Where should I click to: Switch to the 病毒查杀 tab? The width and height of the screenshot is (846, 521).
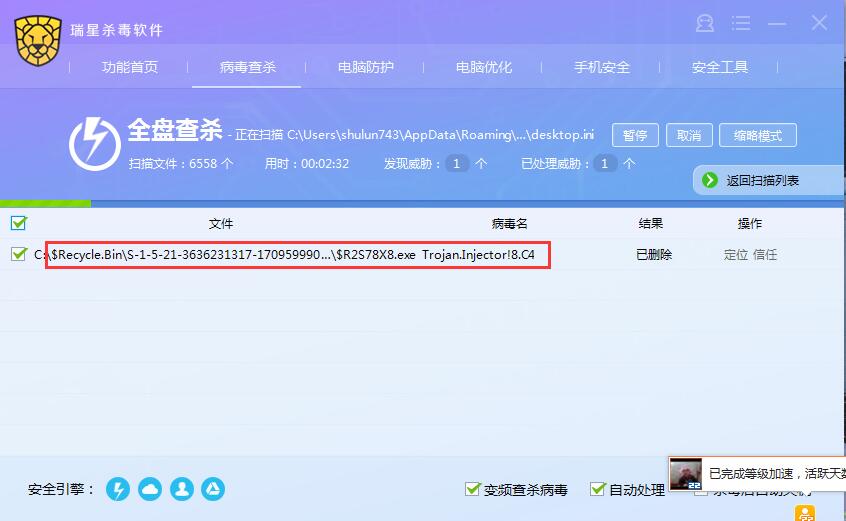point(248,67)
